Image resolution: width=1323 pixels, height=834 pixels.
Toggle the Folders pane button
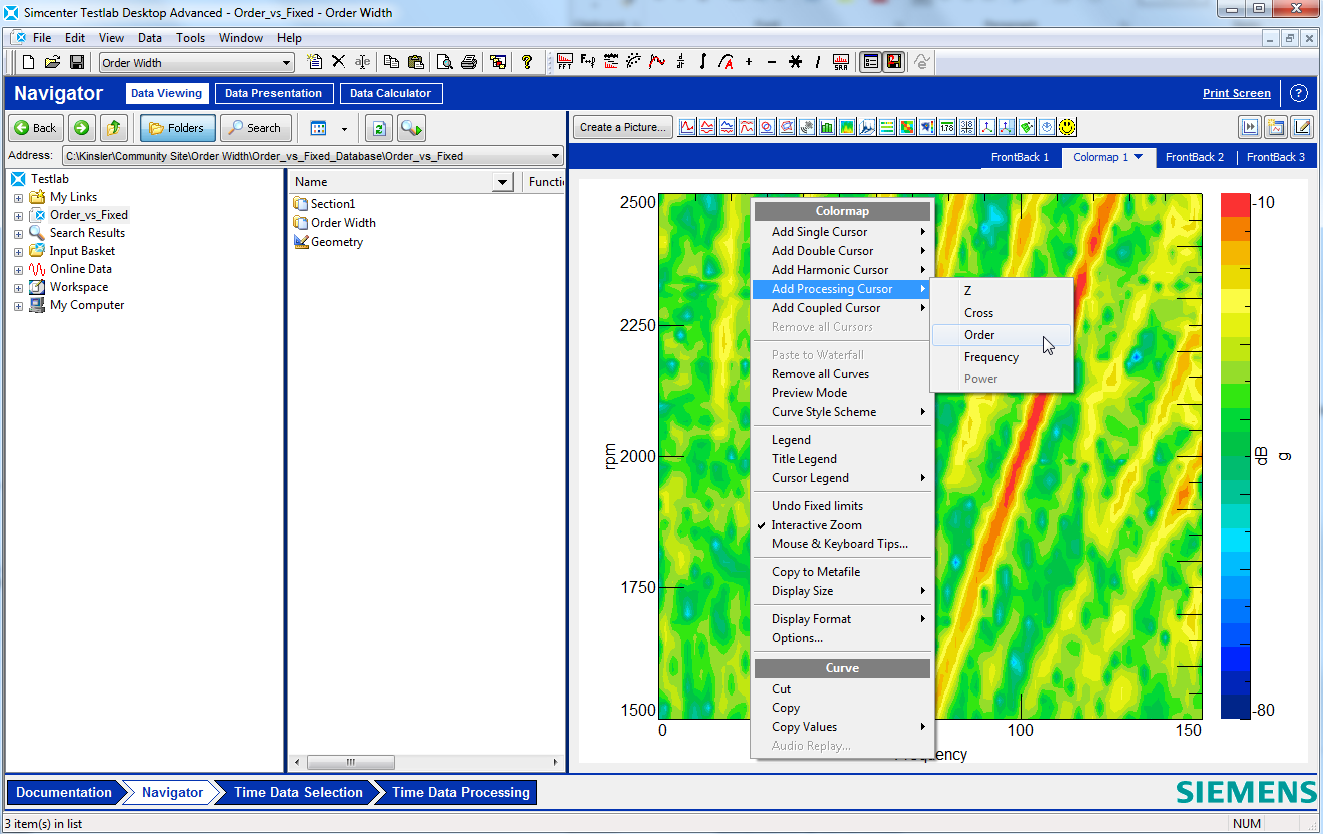178,128
